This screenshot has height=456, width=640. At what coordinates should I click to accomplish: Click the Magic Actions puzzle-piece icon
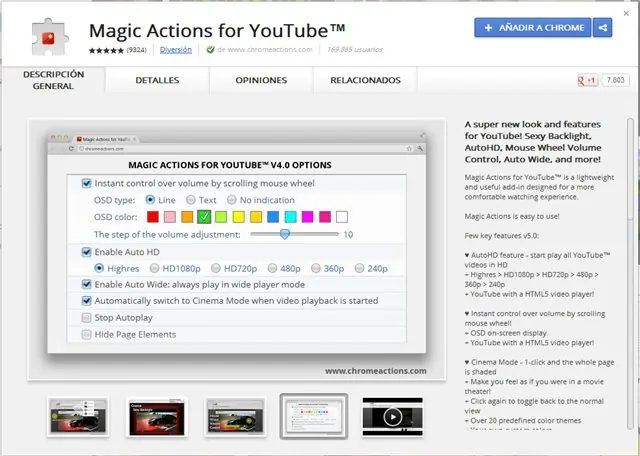[49, 37]
